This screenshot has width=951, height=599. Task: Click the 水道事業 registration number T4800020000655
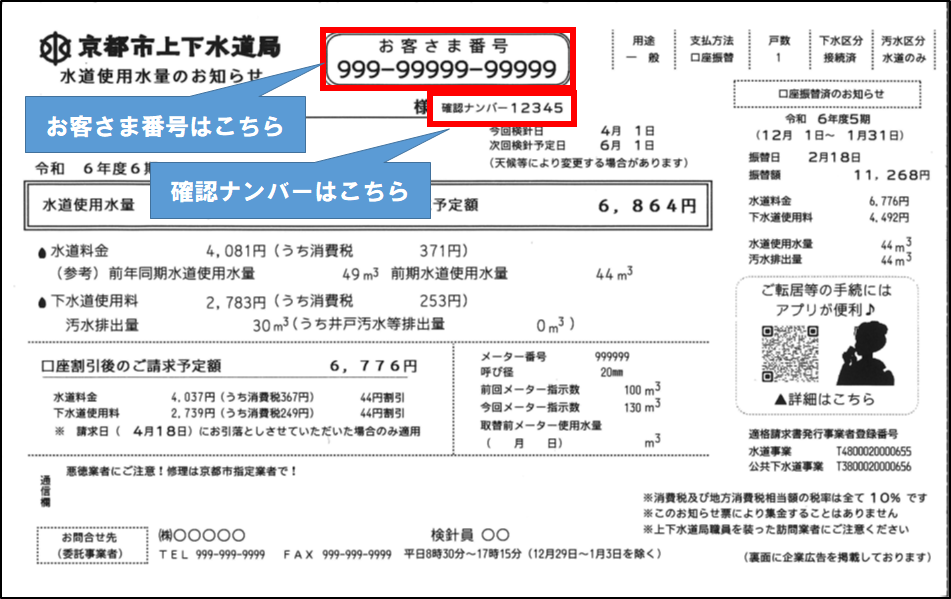pyautogui.click(x=874, y=452)
